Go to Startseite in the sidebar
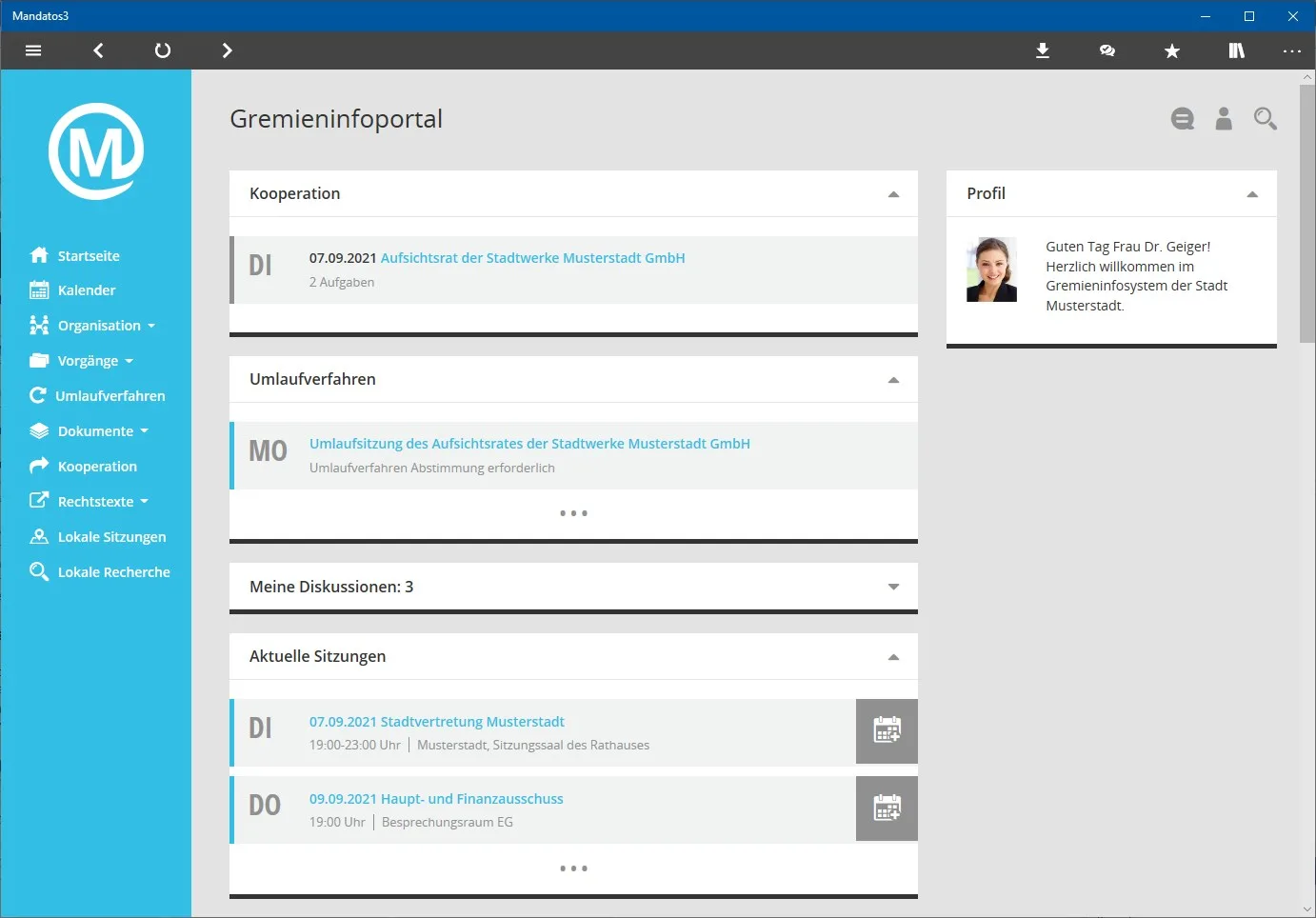1316x918 pixels. pyautogui.click(x=89, y=255)
